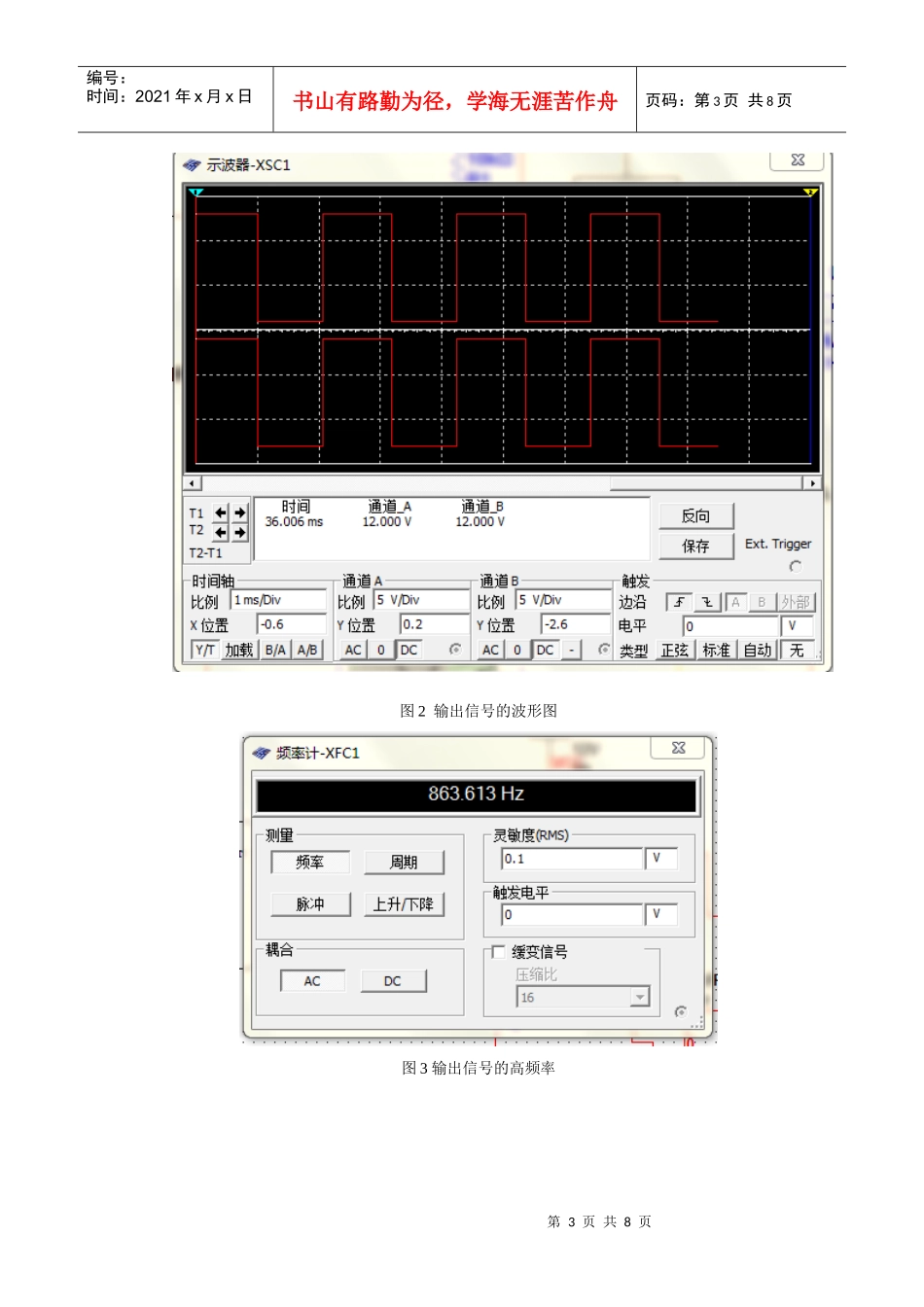Viewport: 924px width, 1307px height.
Task: Move cursor T2 right in the oscilloscope
Action: point(239,532)
